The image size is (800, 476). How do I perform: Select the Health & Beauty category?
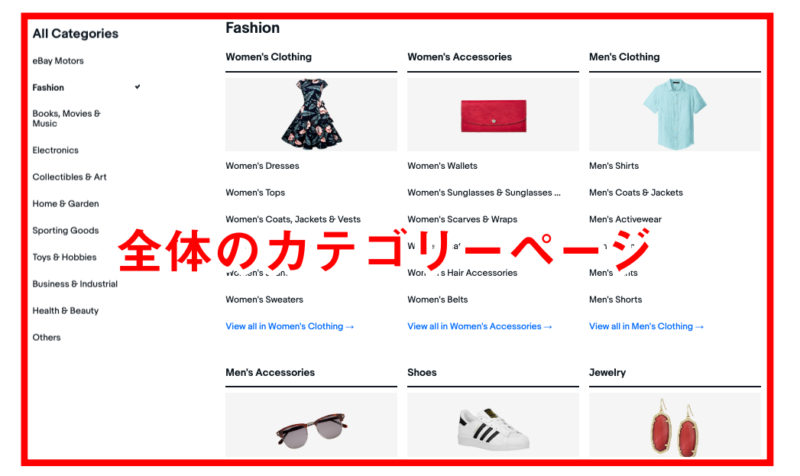coord(66,311)
